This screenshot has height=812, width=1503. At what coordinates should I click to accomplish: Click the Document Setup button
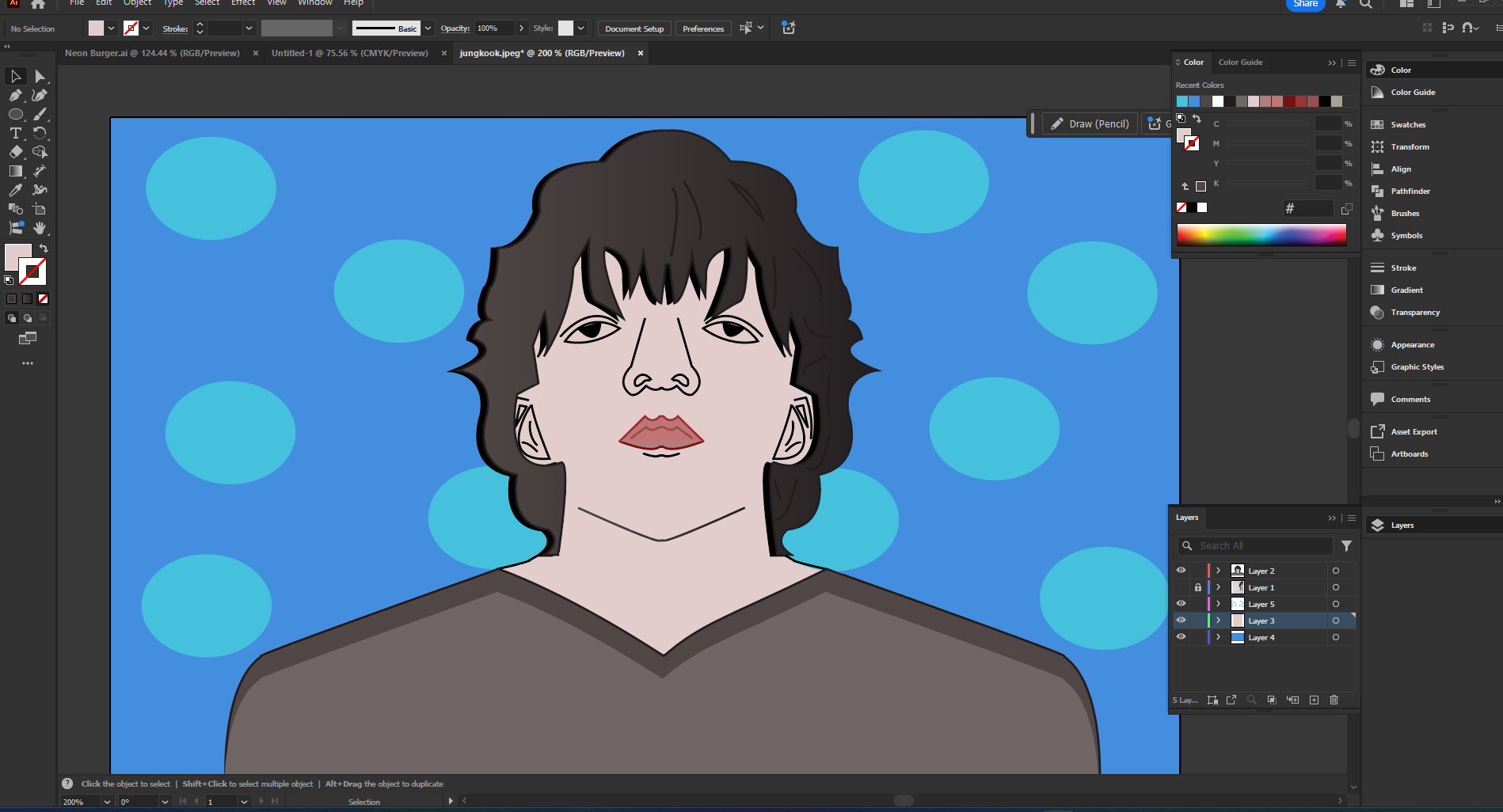pyautogui.click(x=634, y=28)
